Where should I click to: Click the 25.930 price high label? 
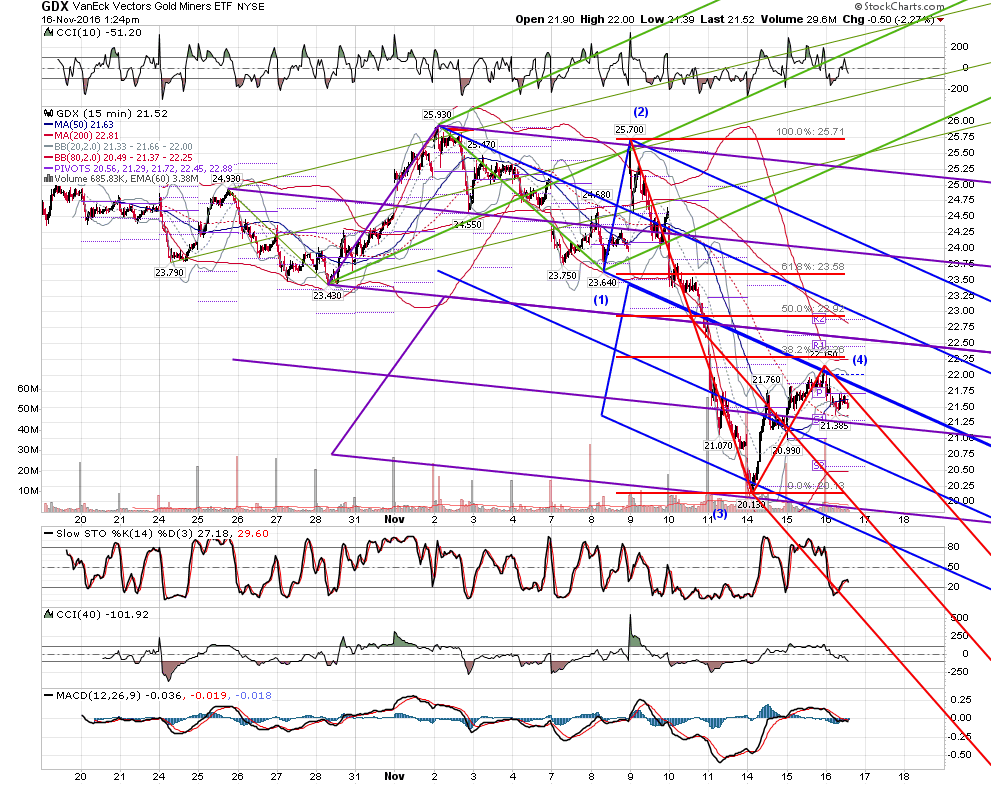[x=437, y=115]
